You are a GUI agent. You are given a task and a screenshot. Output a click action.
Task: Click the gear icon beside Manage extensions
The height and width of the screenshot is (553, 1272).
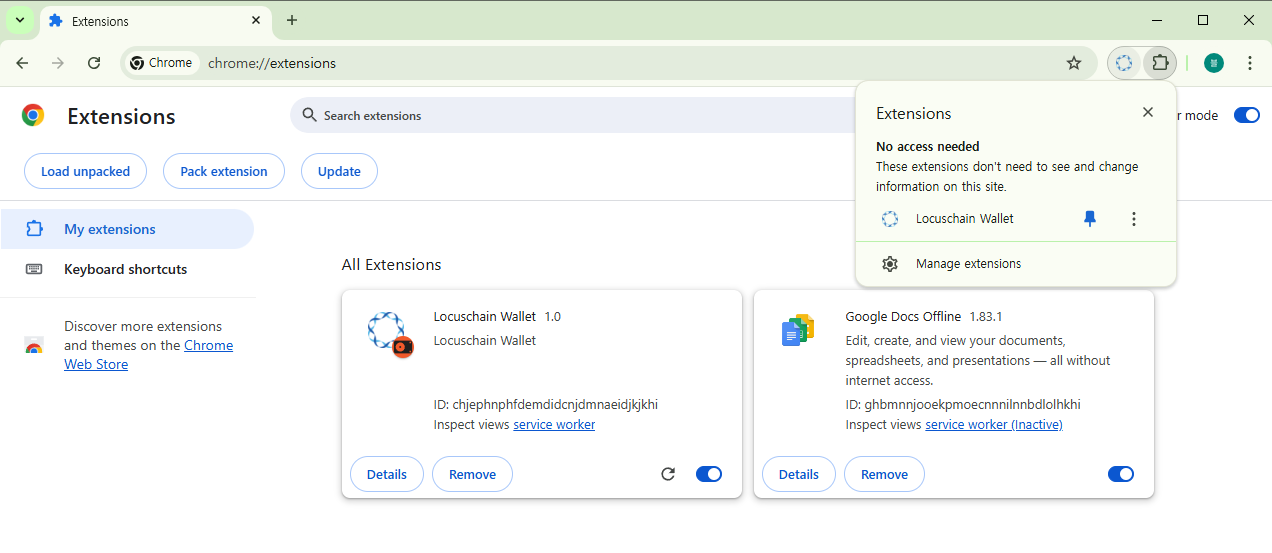point(889,264)
